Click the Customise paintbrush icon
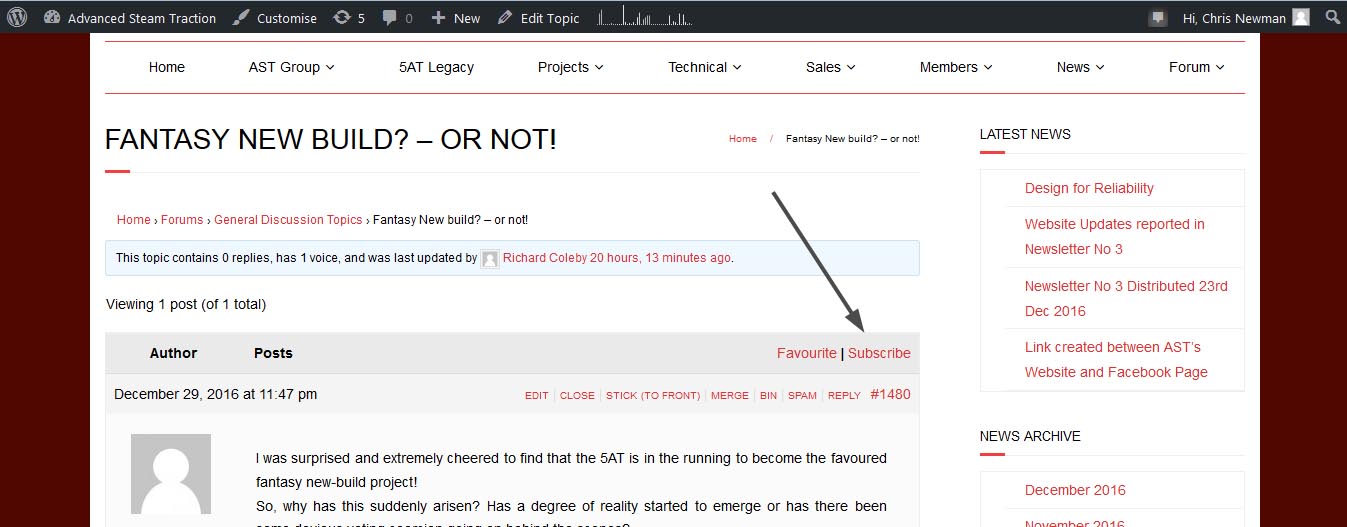 (241, 17)
